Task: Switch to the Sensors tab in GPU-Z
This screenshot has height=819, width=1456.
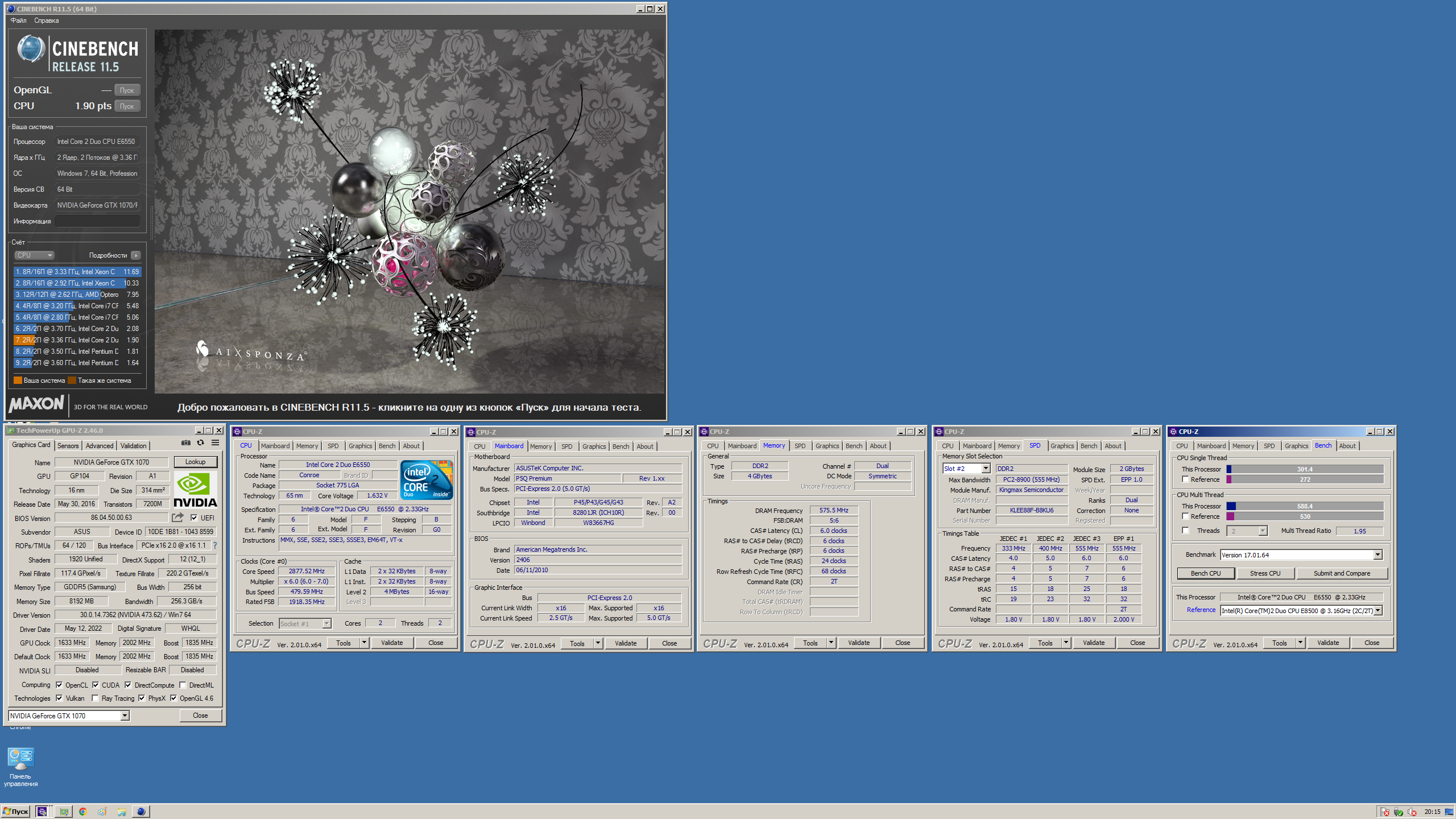Action: tap(68, 445)
